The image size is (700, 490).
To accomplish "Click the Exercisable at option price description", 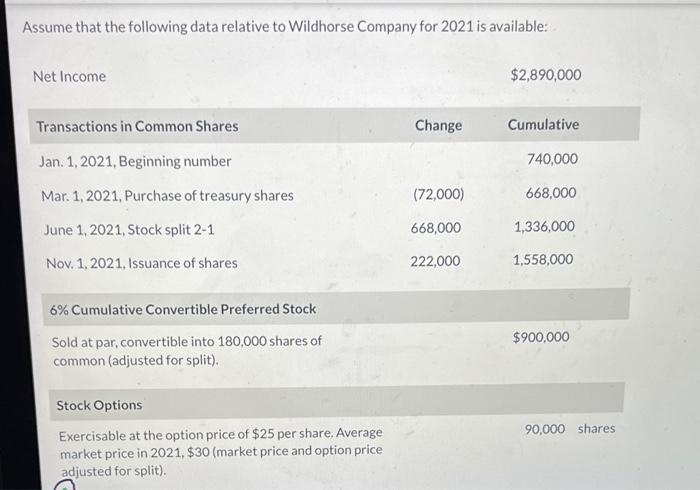I will 221,452.
